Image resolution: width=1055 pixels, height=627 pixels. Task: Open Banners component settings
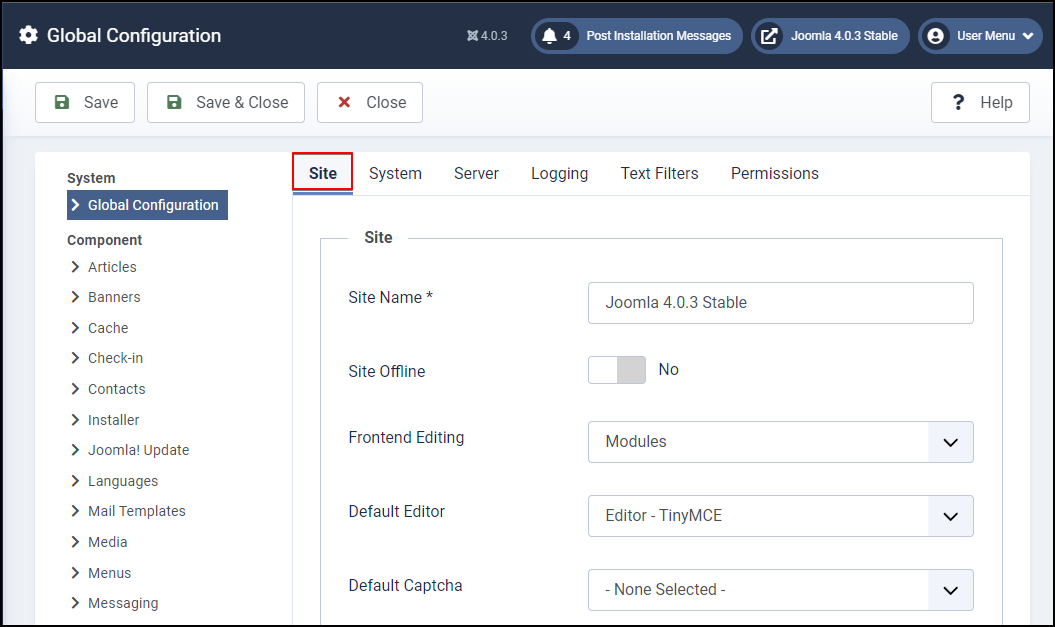[x=113, y=297]
